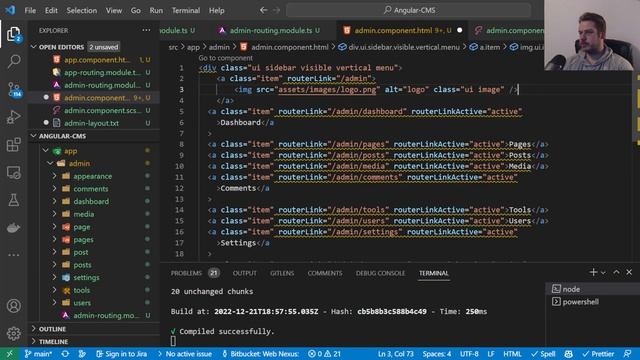Show additional views ellipsis in activity bar
The height and width of the screenshot is (360, 640).
tap(13, 255)
